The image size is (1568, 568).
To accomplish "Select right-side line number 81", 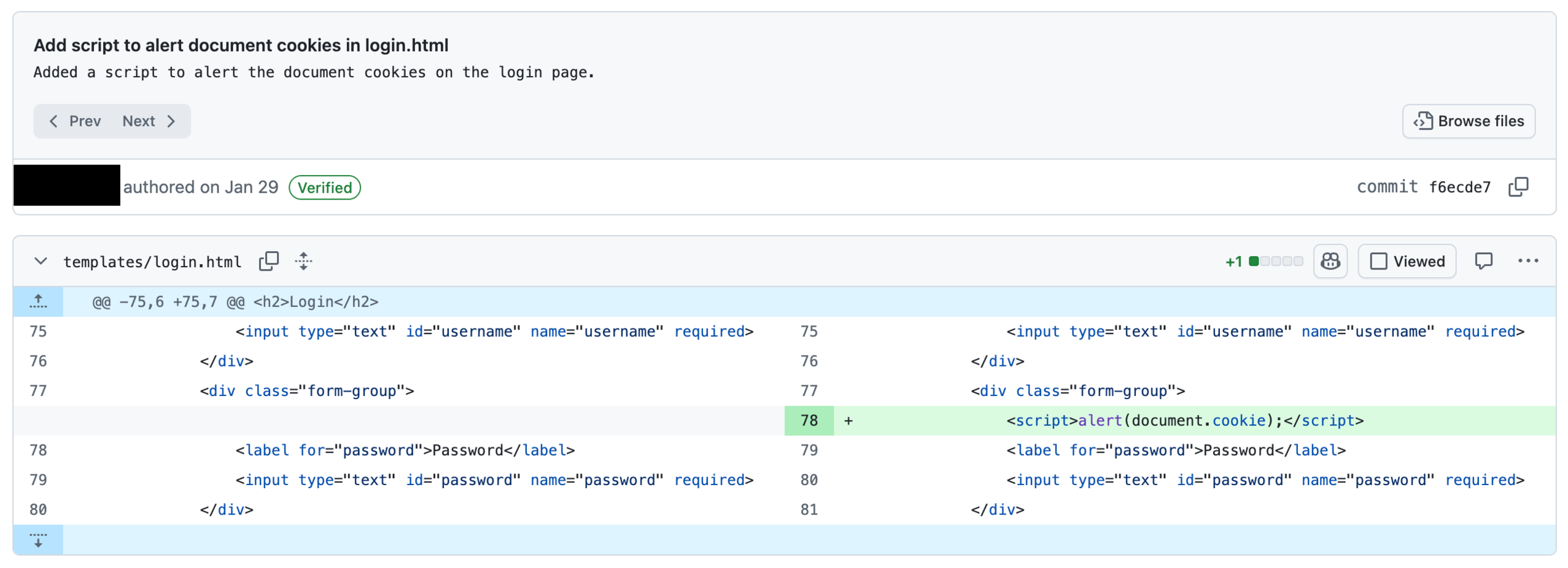I will [809, 510].
